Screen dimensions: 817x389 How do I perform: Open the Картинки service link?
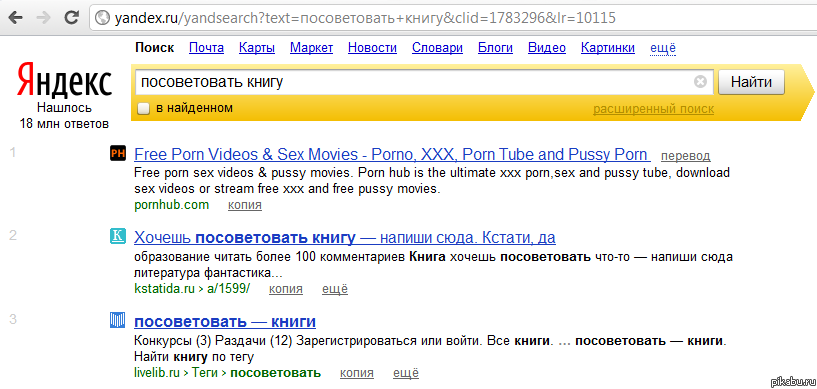[608, 48]
